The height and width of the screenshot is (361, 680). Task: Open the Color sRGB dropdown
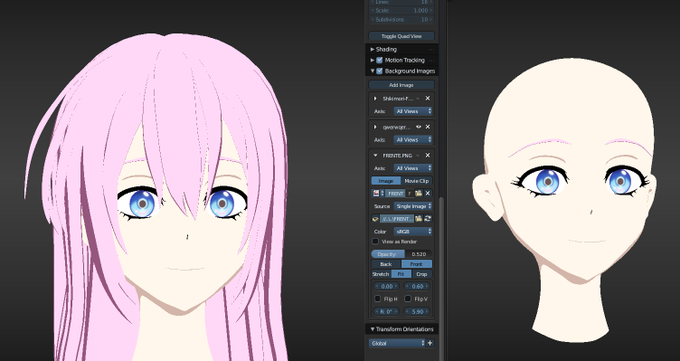(413, 232)
